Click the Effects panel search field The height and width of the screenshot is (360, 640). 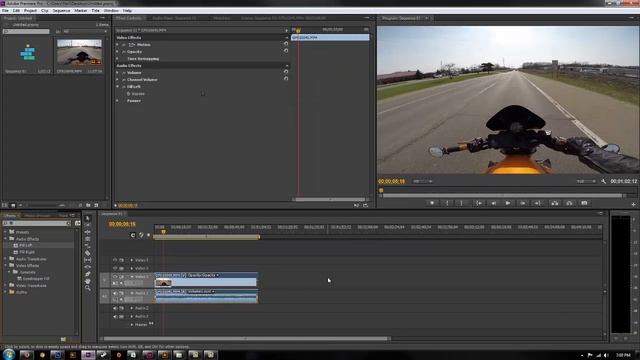[x=37, y=223]
